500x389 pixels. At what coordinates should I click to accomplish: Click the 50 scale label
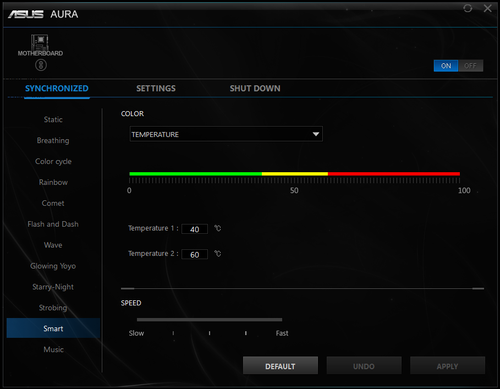point(294,190)
